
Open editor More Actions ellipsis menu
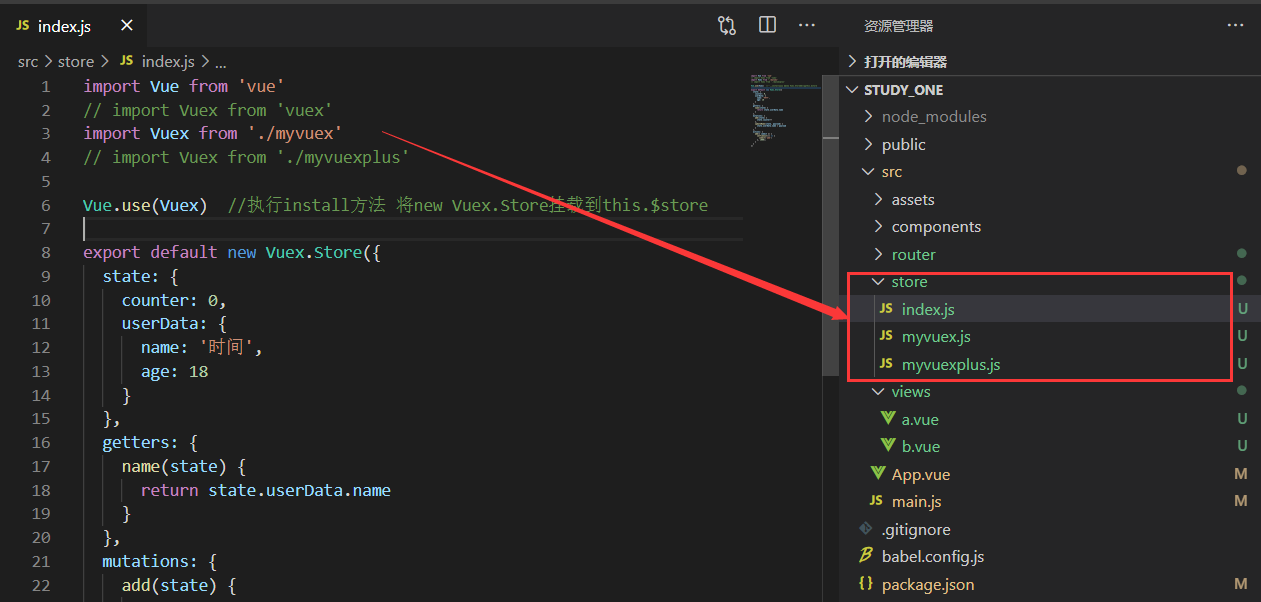click(807, 26)
